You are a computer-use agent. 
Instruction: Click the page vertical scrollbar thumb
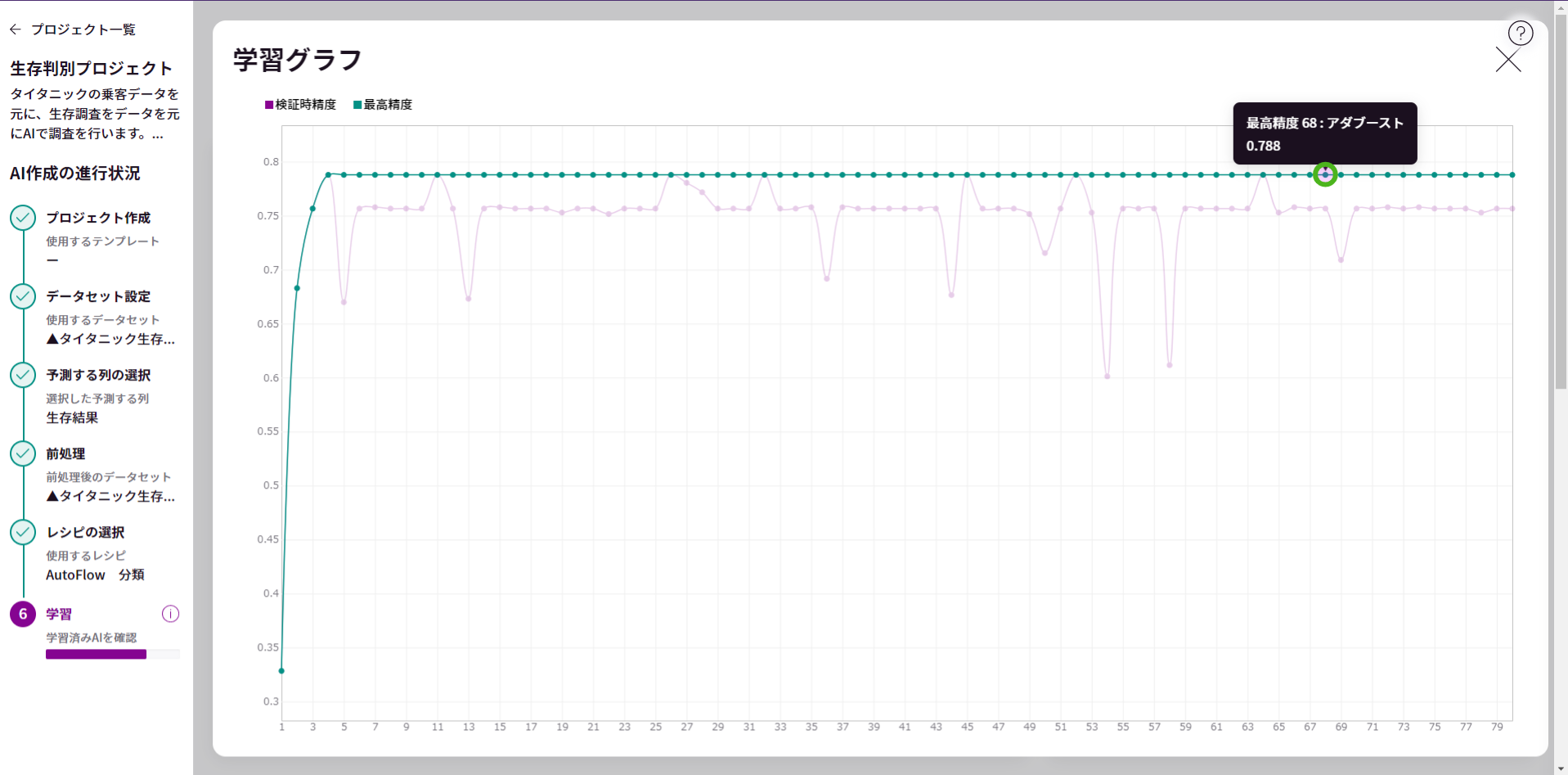pyautogui.click(x=1561, y=201)
